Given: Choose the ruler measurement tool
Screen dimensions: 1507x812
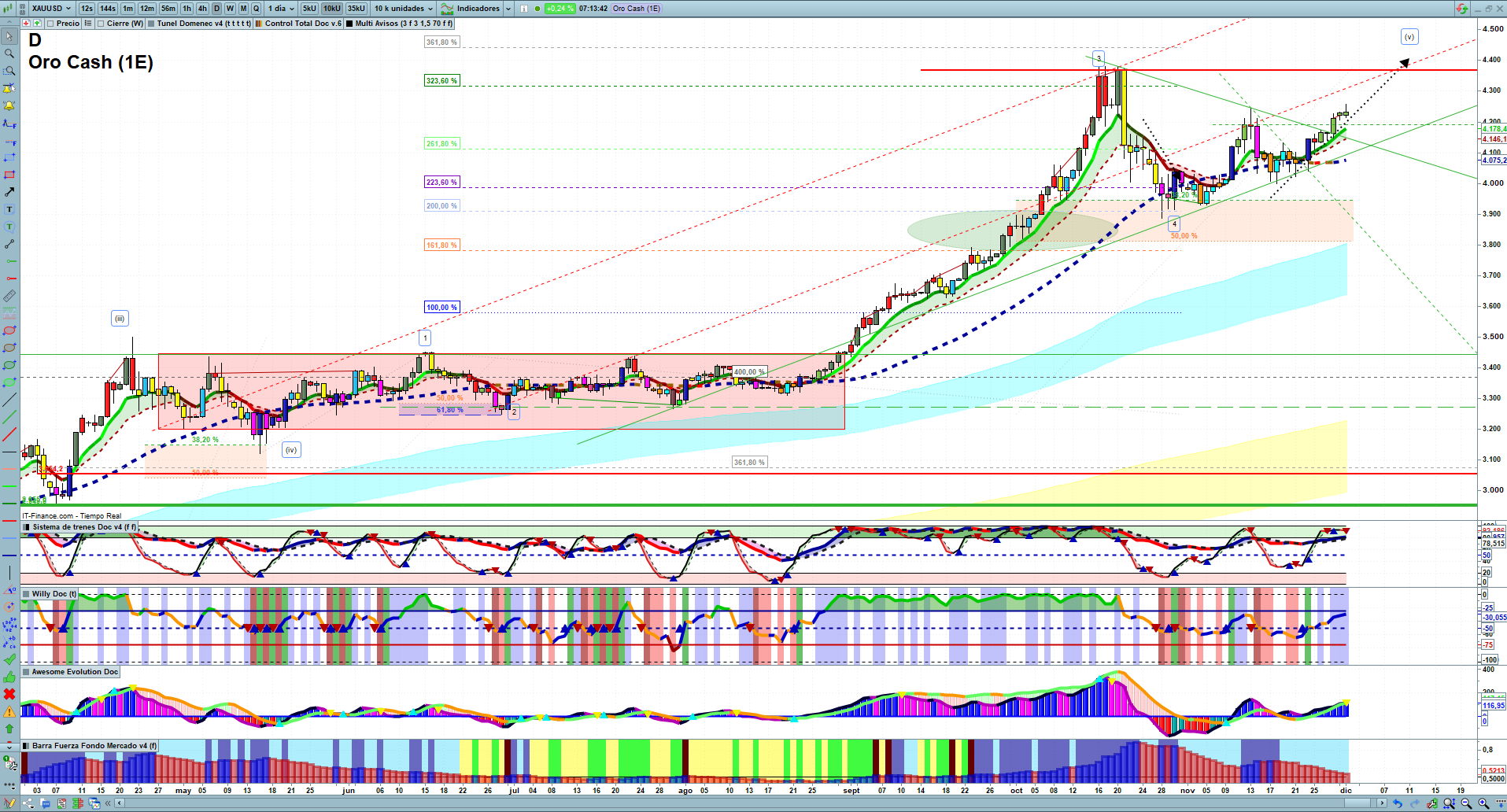Looking at the screenshot, I should pos(9,296).
